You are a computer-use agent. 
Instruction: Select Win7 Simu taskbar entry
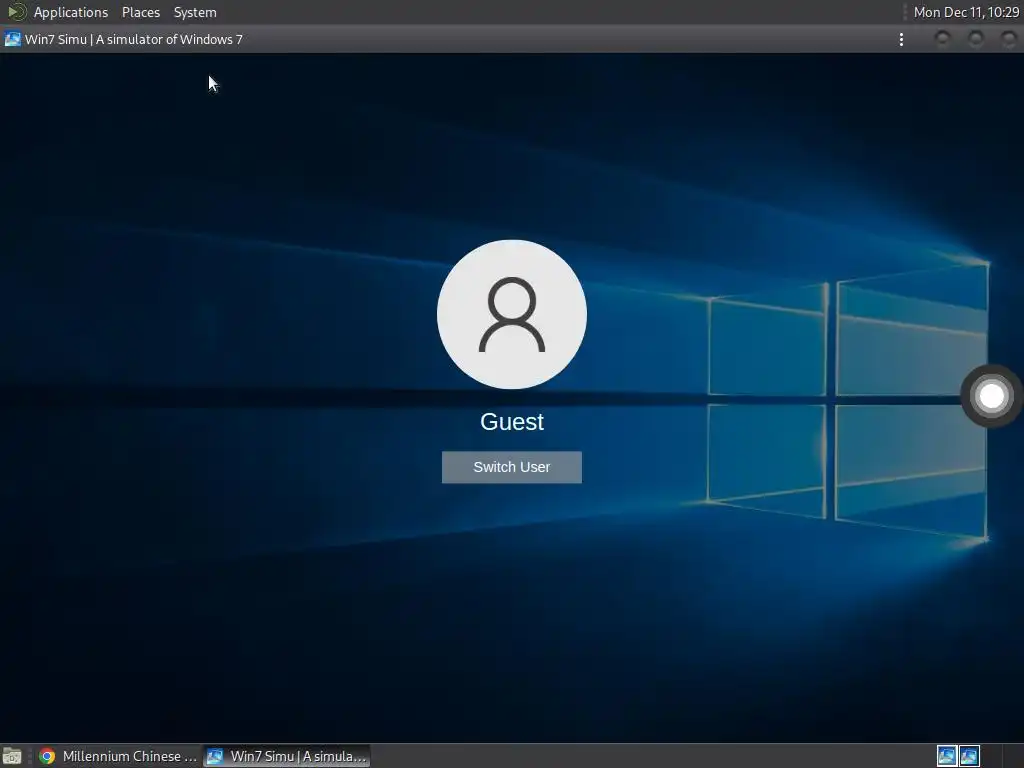pyautogui.click(x=287, y=756)
